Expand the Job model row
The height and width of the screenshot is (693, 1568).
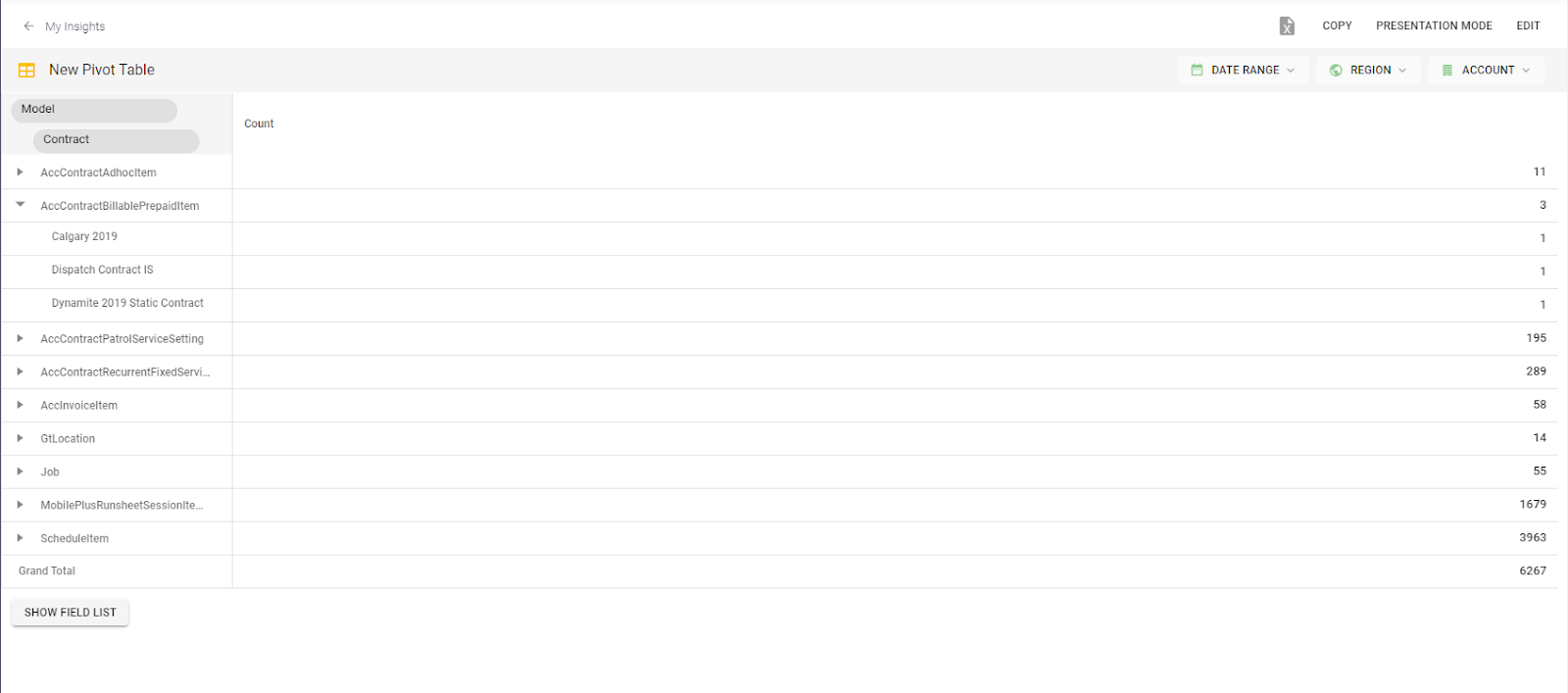pyautogui.click(x=20, y=471)
